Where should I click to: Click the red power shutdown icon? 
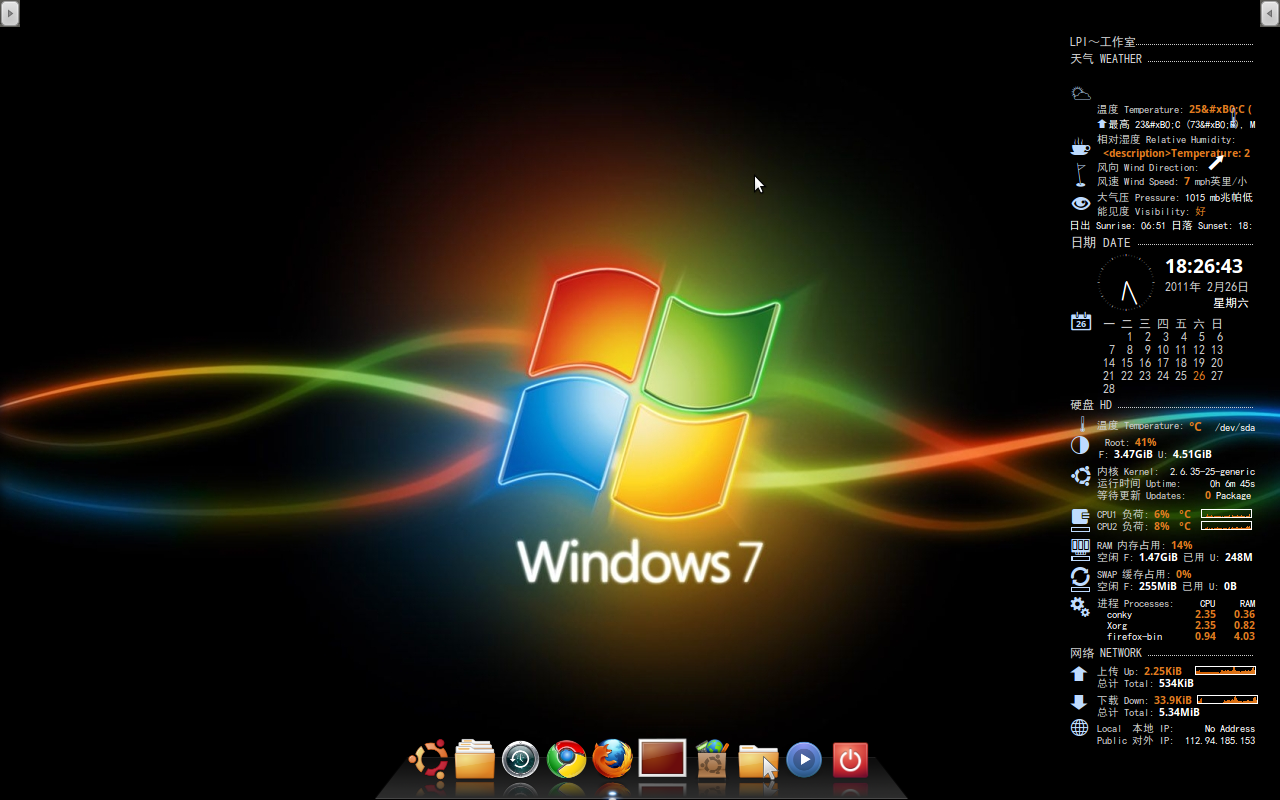[850, 760]
